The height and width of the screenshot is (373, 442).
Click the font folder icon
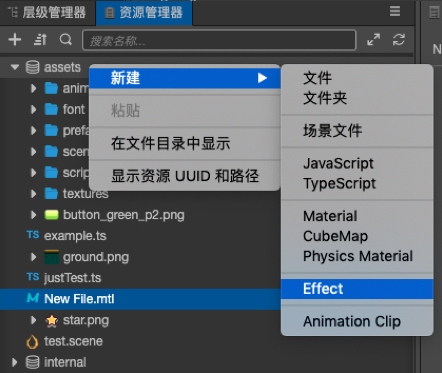tap(51, 109)
